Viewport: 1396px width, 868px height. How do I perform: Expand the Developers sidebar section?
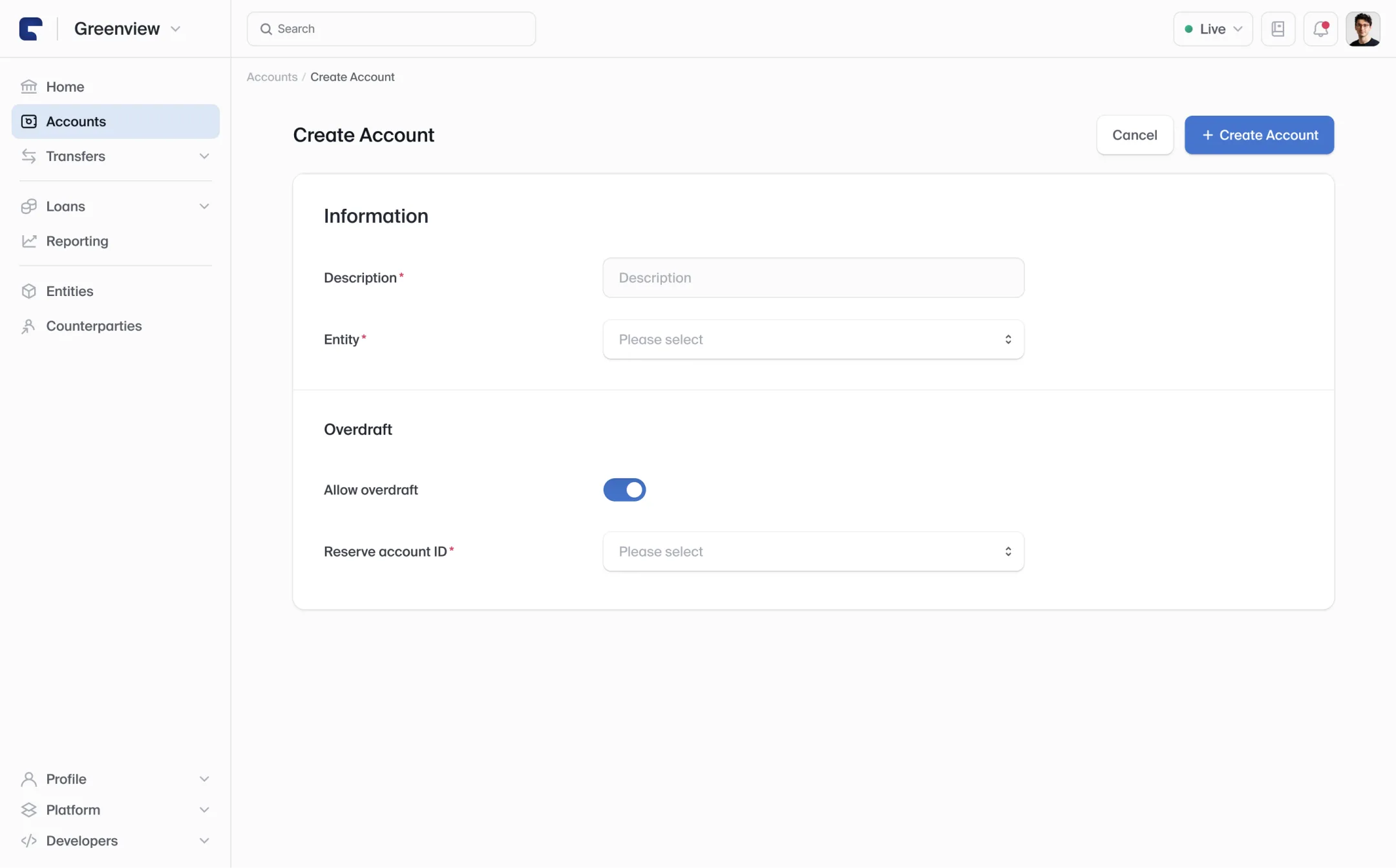[116, 841]
